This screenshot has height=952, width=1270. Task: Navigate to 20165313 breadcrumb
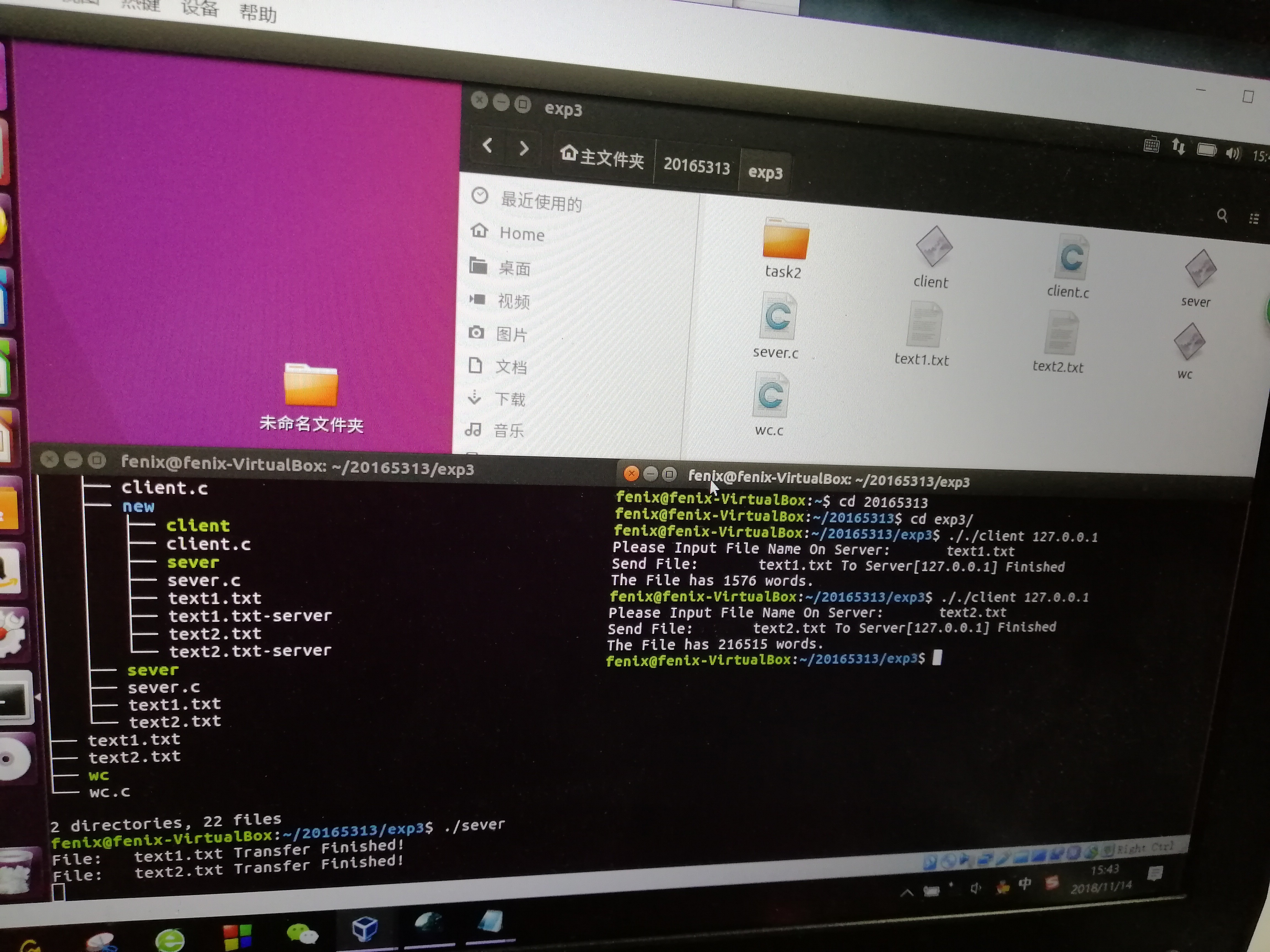coord(696,166)
